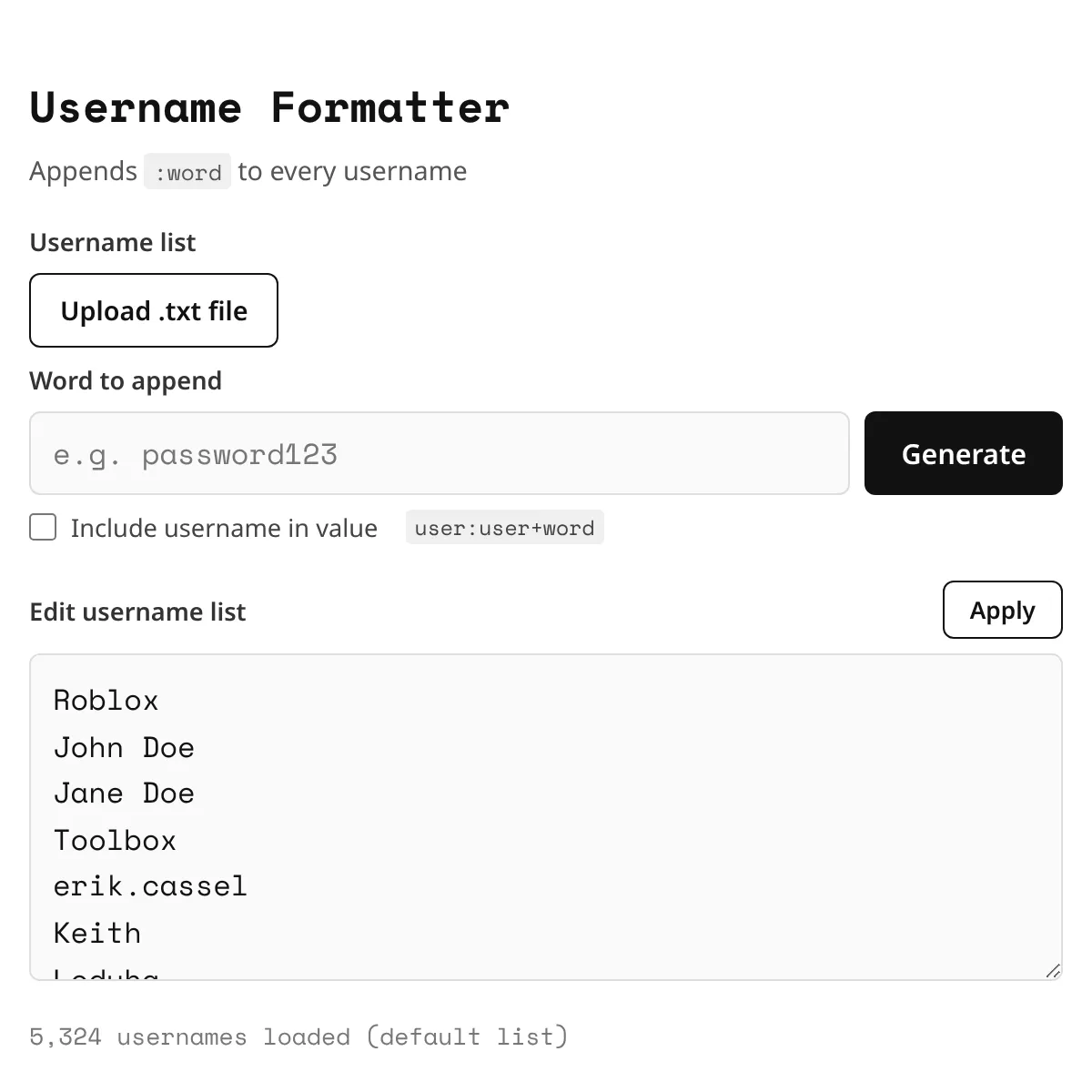Click the Username Formatter heading
1092x1092 pixels.
(269, 107)
